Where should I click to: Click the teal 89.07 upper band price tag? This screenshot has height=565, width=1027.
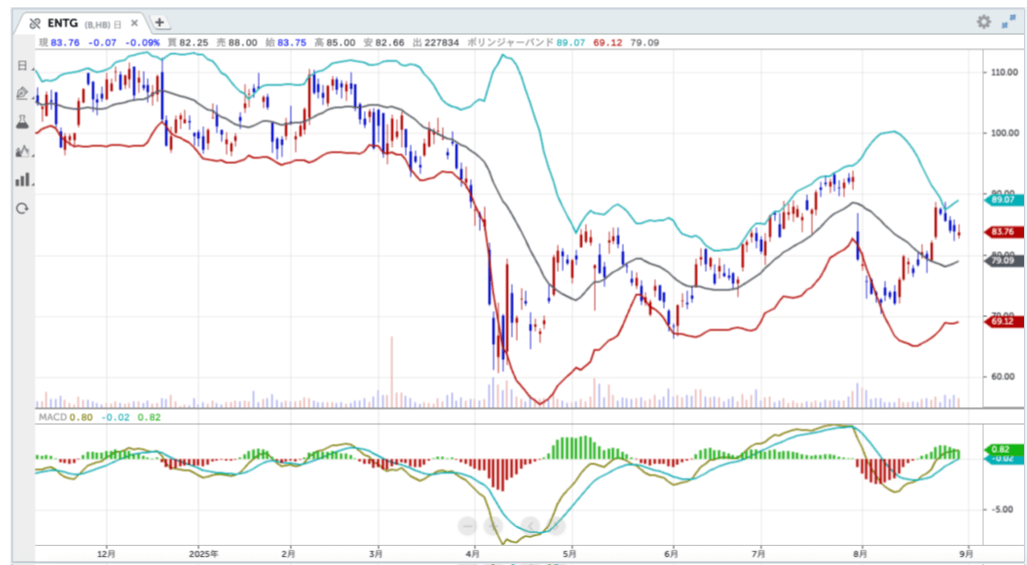(1002, 200)
